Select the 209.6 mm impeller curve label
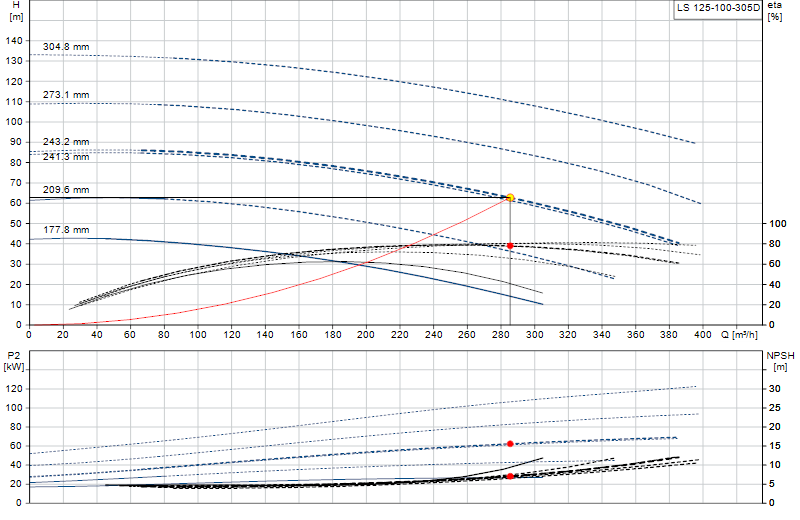Viewport: 800px width, 520px height. [x=66, y=189]
